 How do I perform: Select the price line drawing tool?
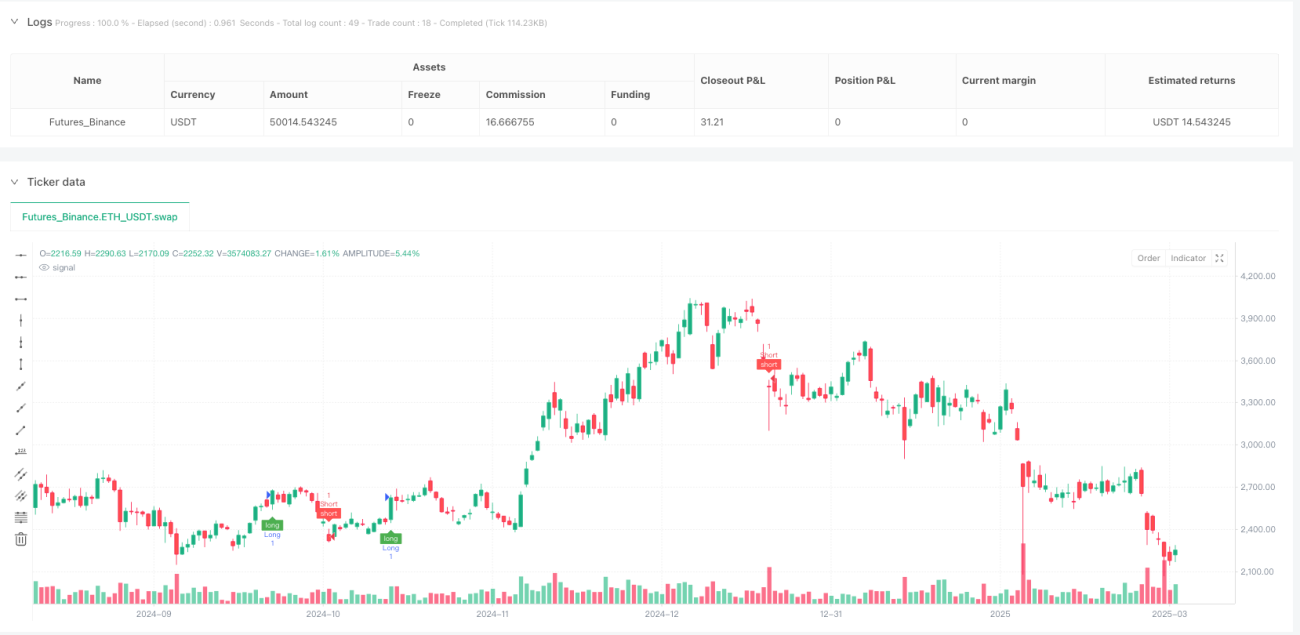tap(21, 452)
